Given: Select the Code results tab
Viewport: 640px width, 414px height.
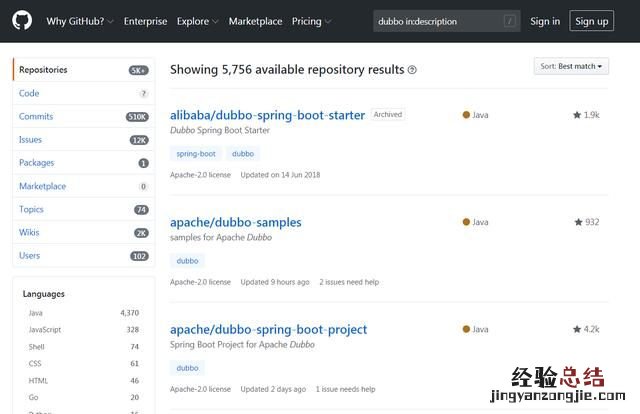Looking at the screenshot, I should pos(29,93).
